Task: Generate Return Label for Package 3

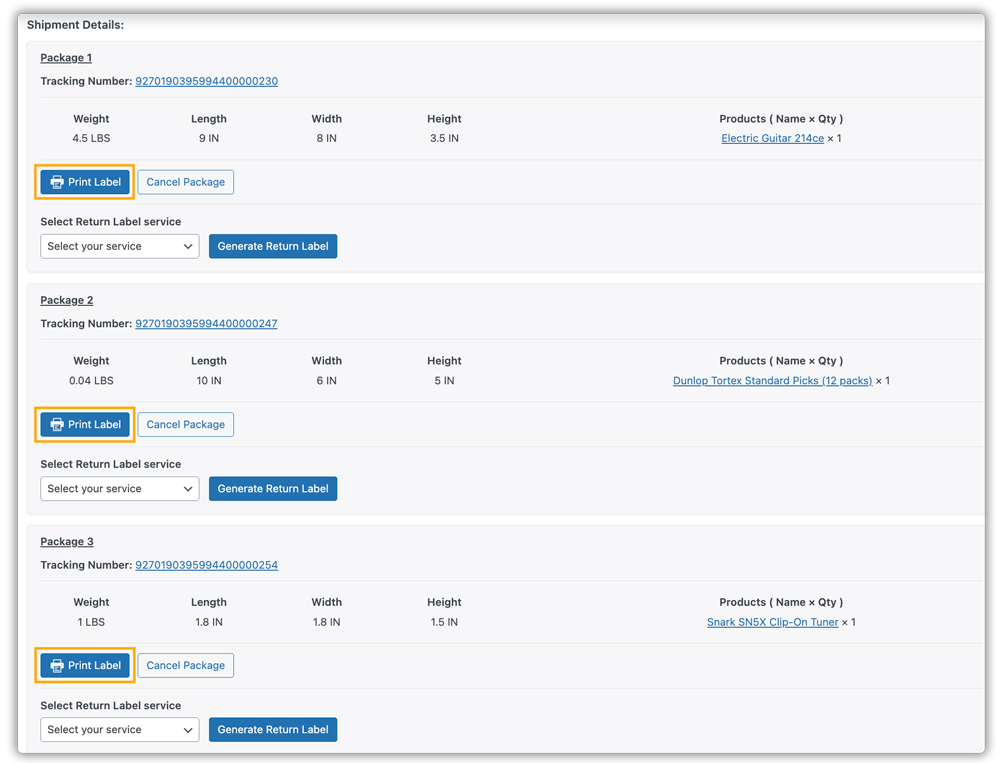Action: [x=273, y=730]
